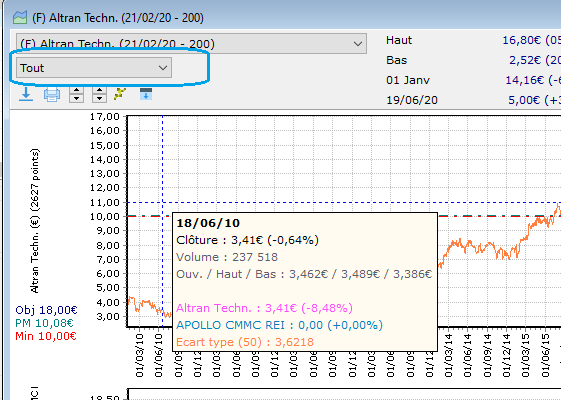561x400 pixels.
Task: Click 'Ecart type (50) : 3,6218' in the tooltip
Action: tap(245, 342)
